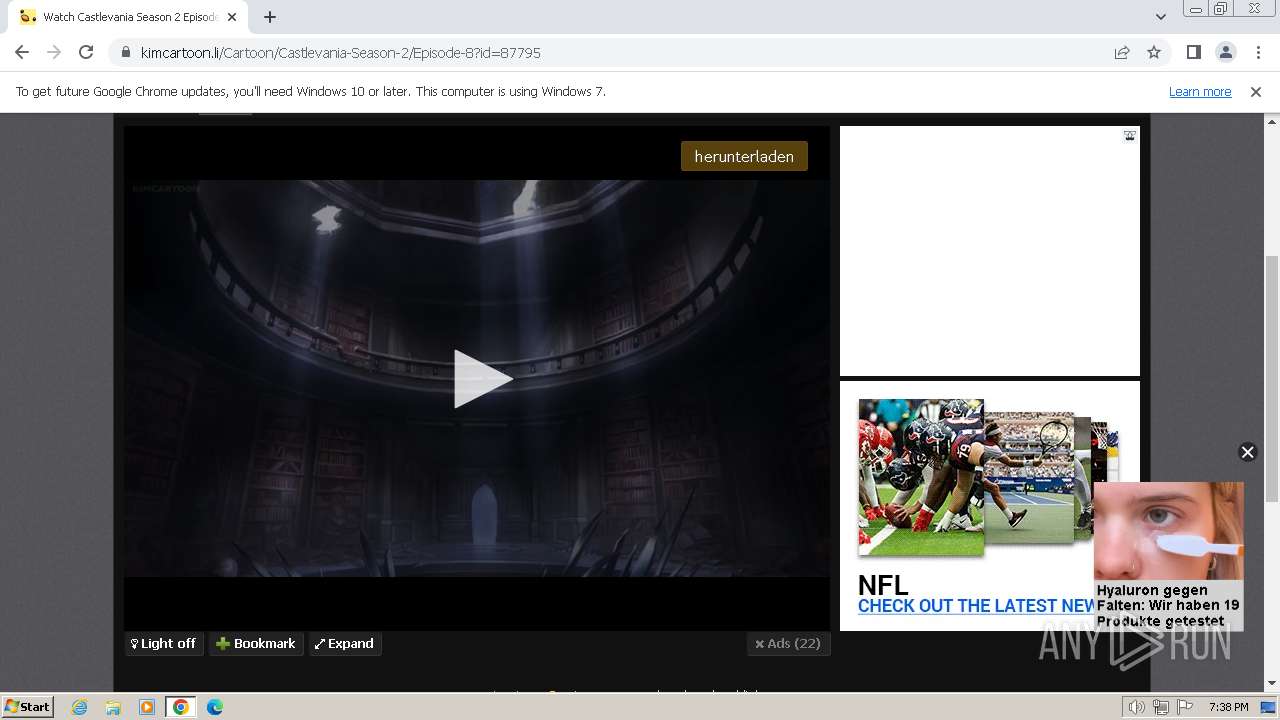The height and width of the screenshot is (720, 1280).
Task: Bookmark this episode
Action: tap(256, 644)
